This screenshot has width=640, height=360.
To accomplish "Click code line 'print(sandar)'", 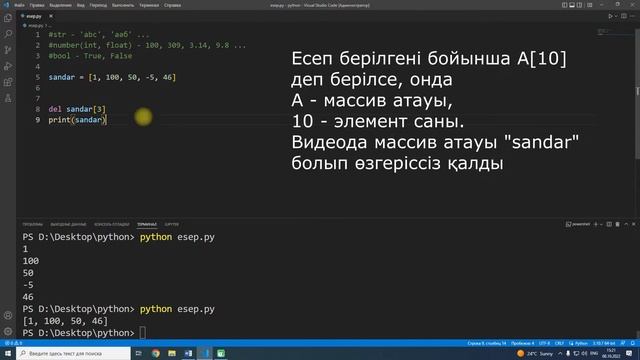I will click(x=78, y=120).
